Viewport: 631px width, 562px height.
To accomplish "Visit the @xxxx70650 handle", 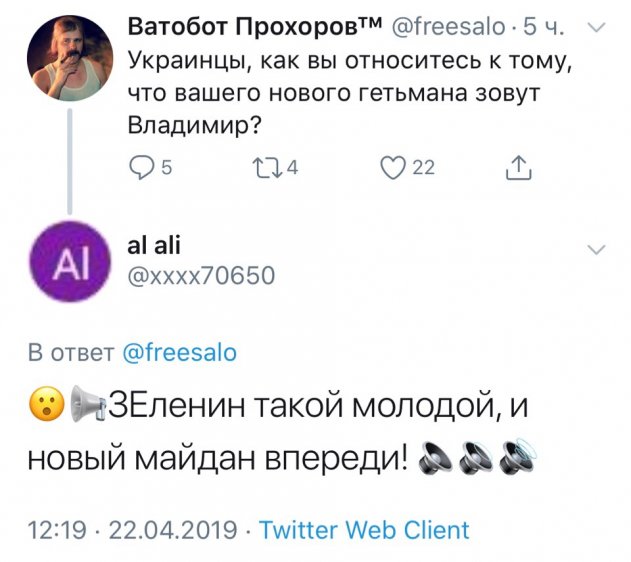I will (198, 273).
